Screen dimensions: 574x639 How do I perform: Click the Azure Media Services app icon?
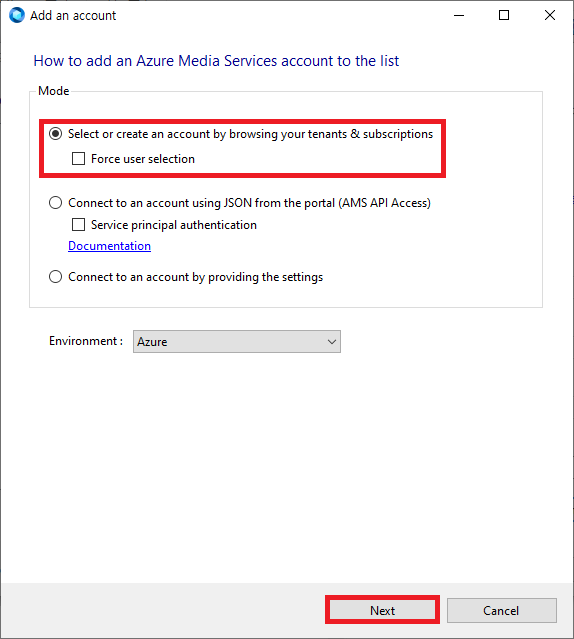pyautogui.click(x=17, y=15)
